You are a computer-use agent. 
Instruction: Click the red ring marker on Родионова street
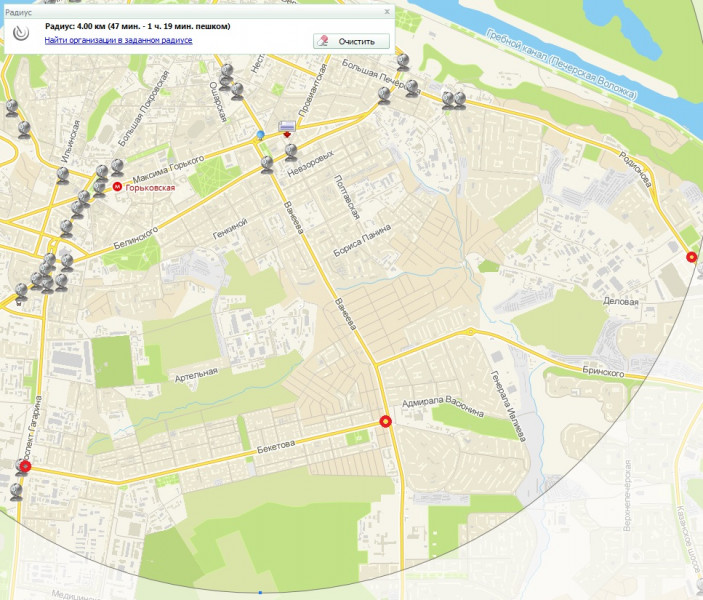692,257
